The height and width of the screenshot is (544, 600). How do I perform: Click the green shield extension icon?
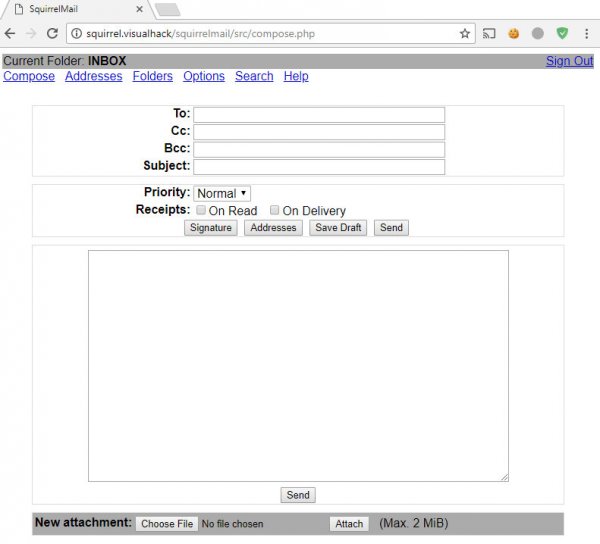point(562,33)
